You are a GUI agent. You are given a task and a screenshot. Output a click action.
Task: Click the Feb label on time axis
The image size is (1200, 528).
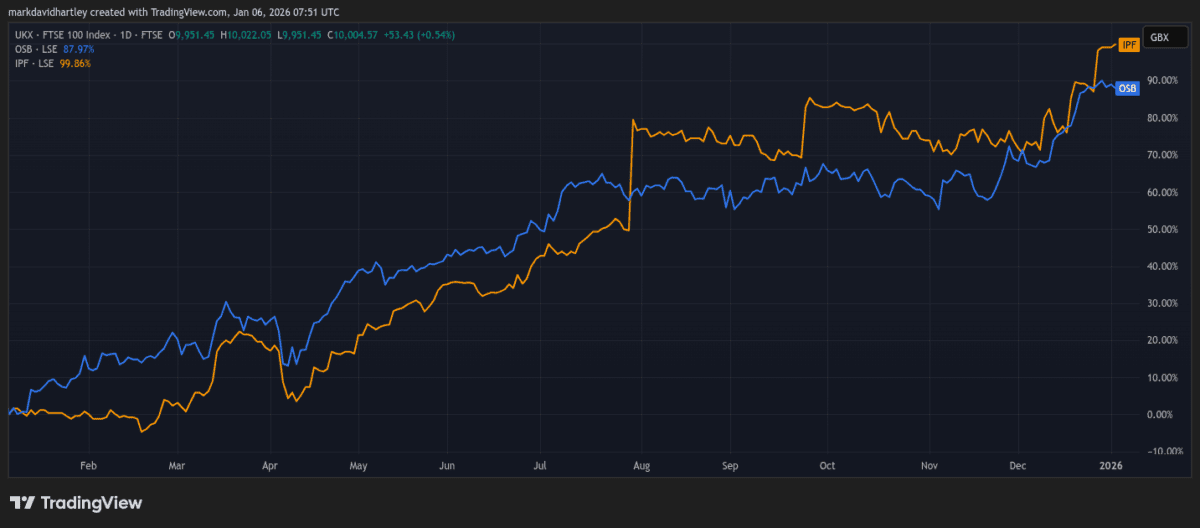point(87,466)
